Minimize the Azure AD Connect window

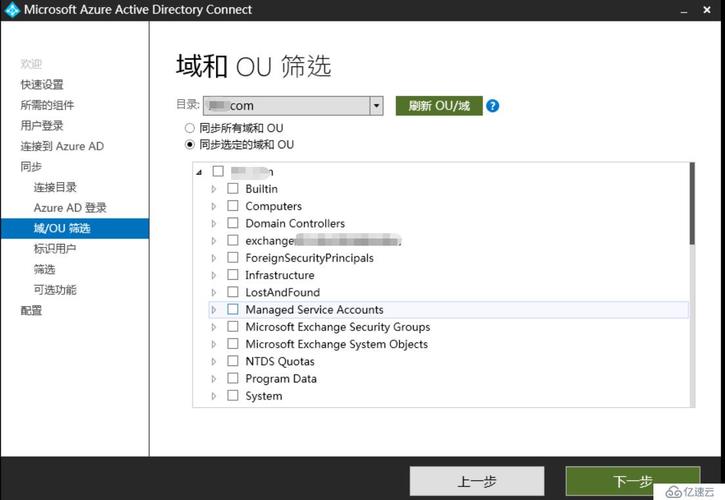(684, 10)
